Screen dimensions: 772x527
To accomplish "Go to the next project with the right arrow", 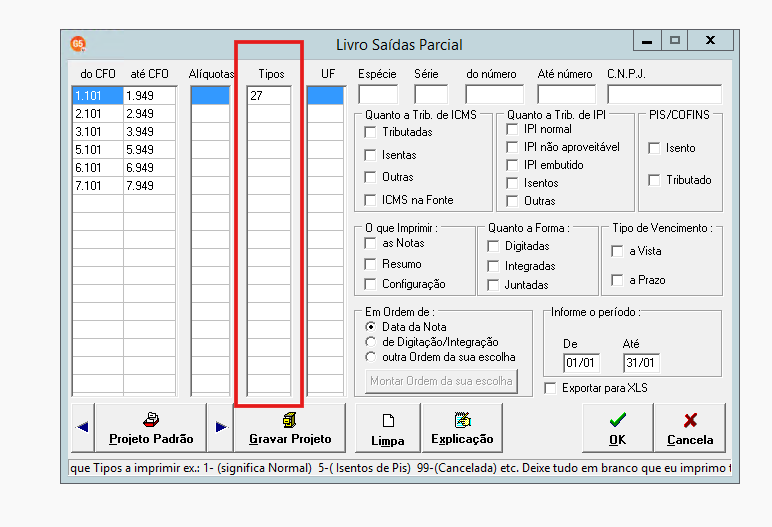I will (221, 428).
